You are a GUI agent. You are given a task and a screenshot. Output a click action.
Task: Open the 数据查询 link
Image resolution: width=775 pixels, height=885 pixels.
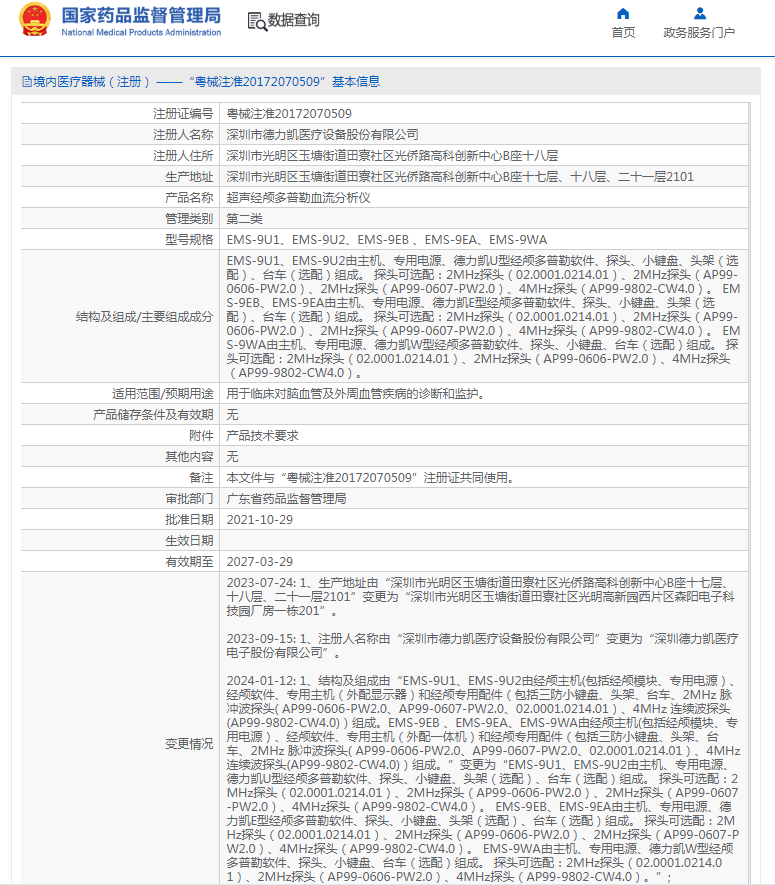tap(294, 20)
